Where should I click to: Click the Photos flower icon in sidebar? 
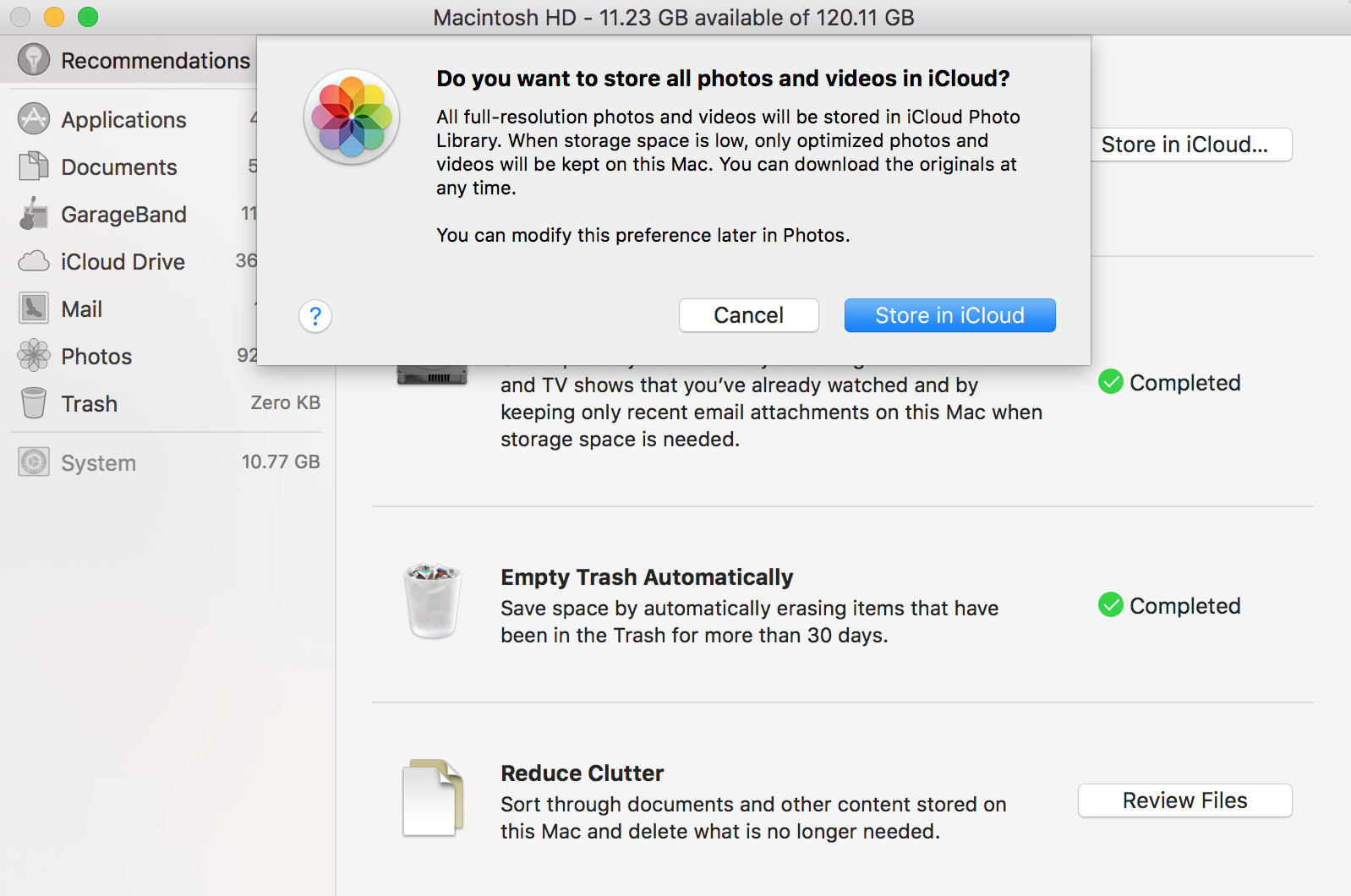click(x=34, y=356)
